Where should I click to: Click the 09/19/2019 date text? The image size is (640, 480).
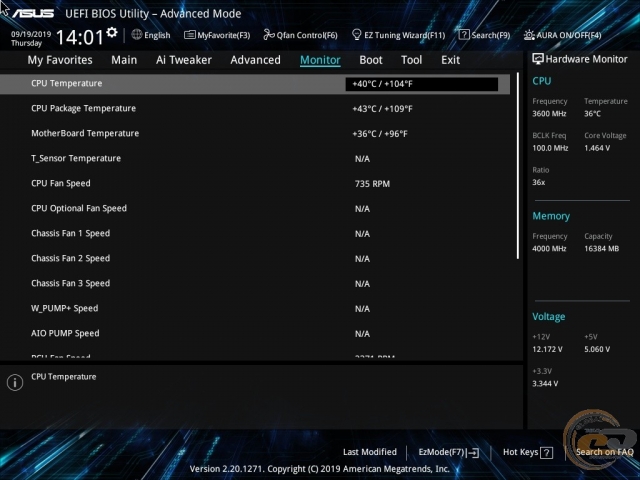click(31, 34)
